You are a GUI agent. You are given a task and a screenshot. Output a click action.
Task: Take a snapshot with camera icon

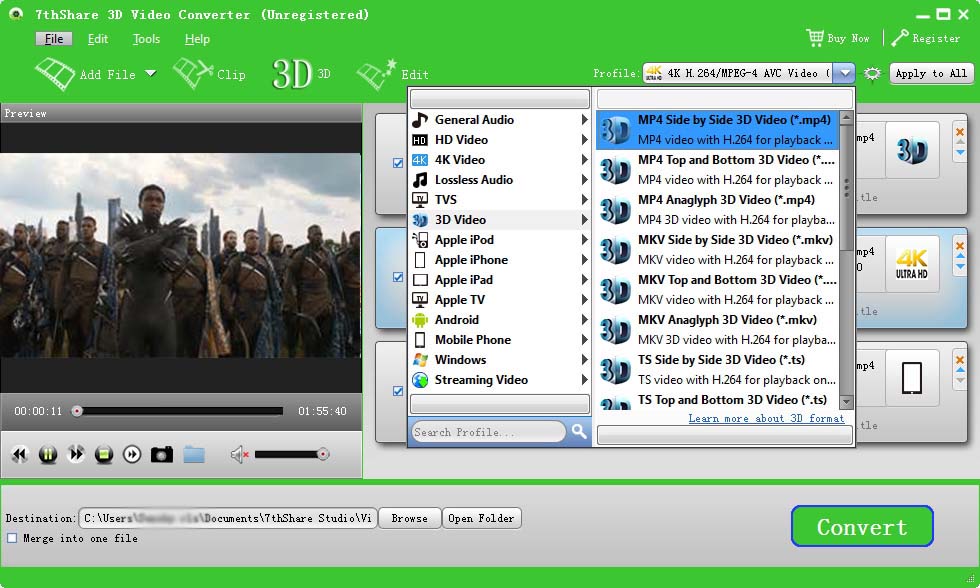pyautogui.click(x=162, y=454)
